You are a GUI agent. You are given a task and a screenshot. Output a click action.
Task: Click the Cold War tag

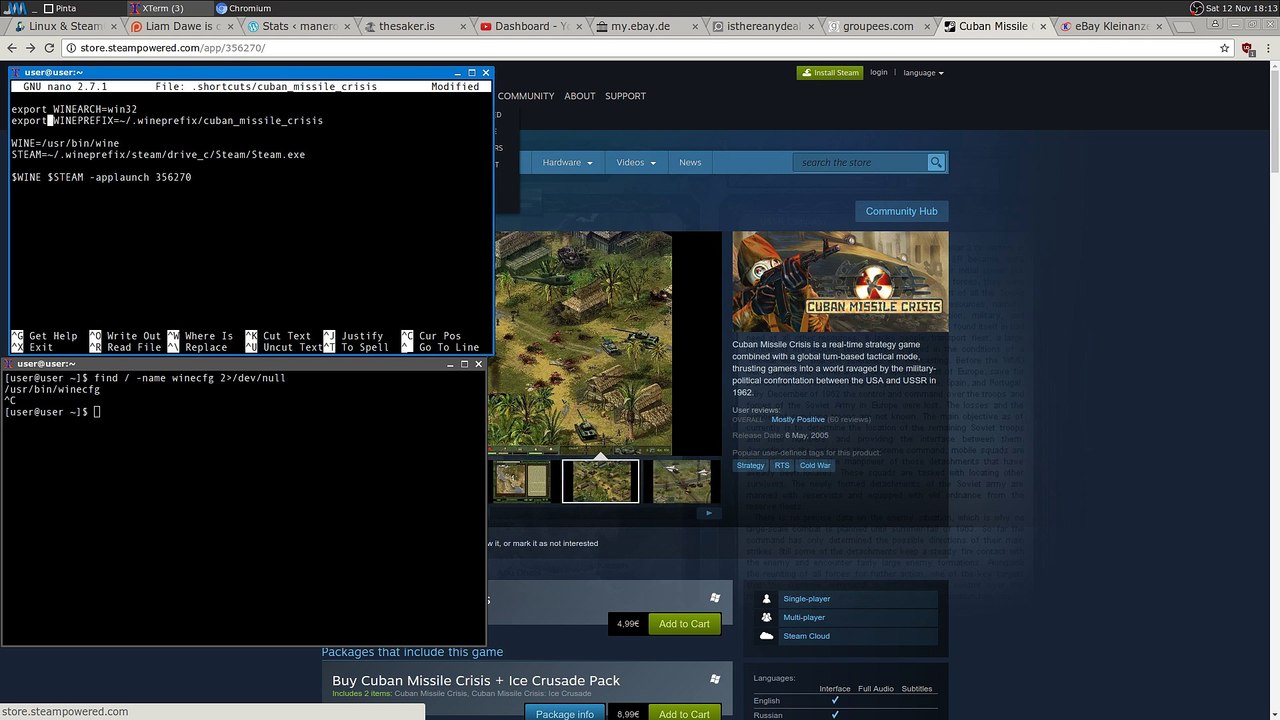tap(815, 465)
